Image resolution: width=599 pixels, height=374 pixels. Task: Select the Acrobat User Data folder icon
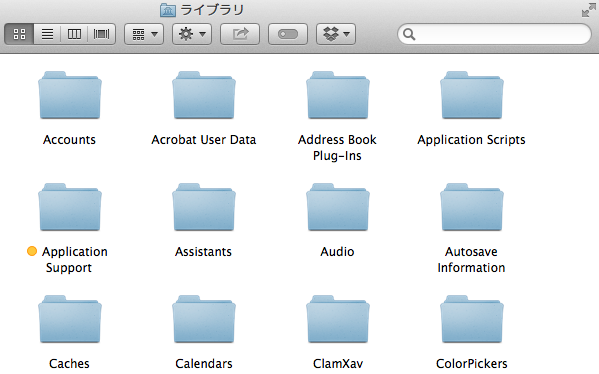[204, 95]
